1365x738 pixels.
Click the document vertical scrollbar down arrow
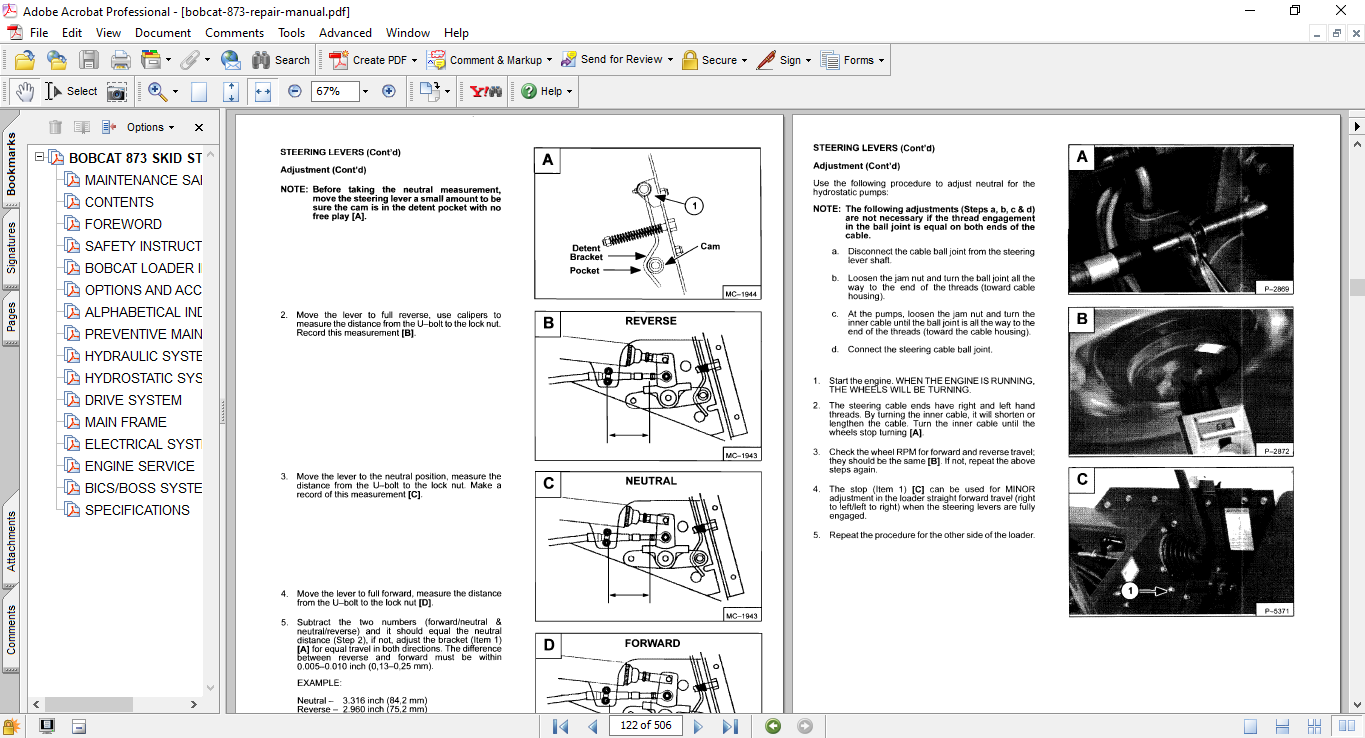coord(1356,703)
